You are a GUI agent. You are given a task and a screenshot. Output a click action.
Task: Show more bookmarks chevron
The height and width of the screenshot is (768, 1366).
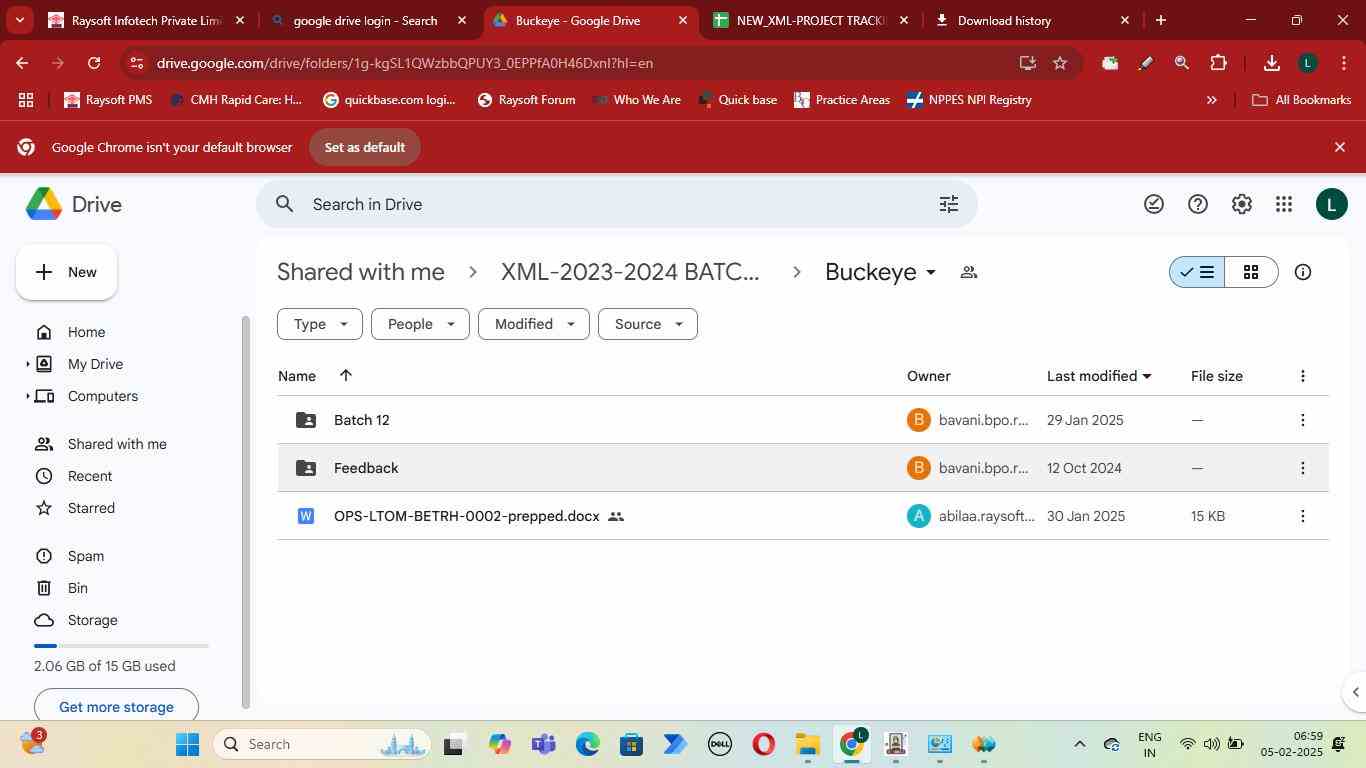pos(1212,100)
